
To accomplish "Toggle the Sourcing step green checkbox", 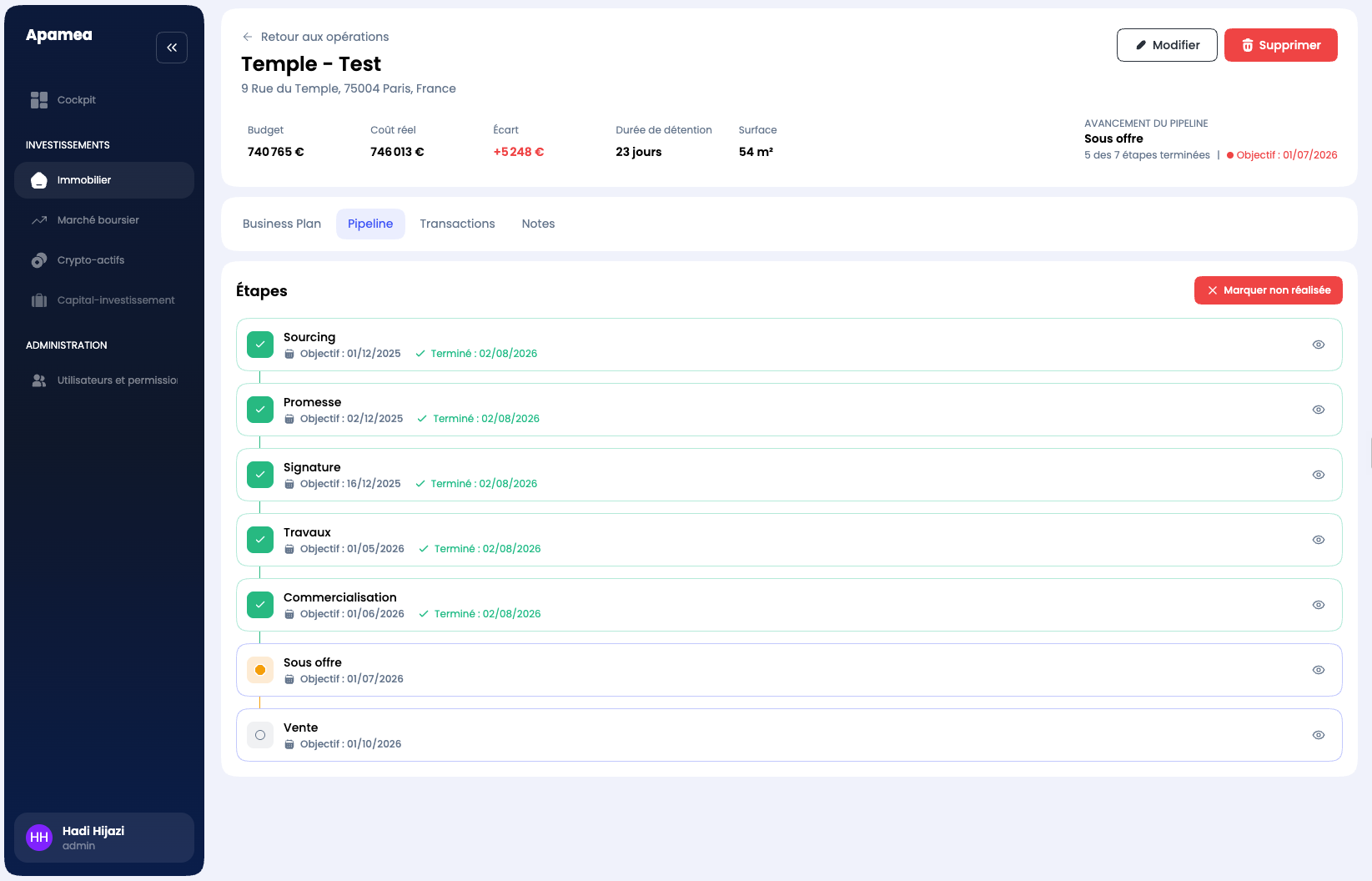I will pos(260,345).
